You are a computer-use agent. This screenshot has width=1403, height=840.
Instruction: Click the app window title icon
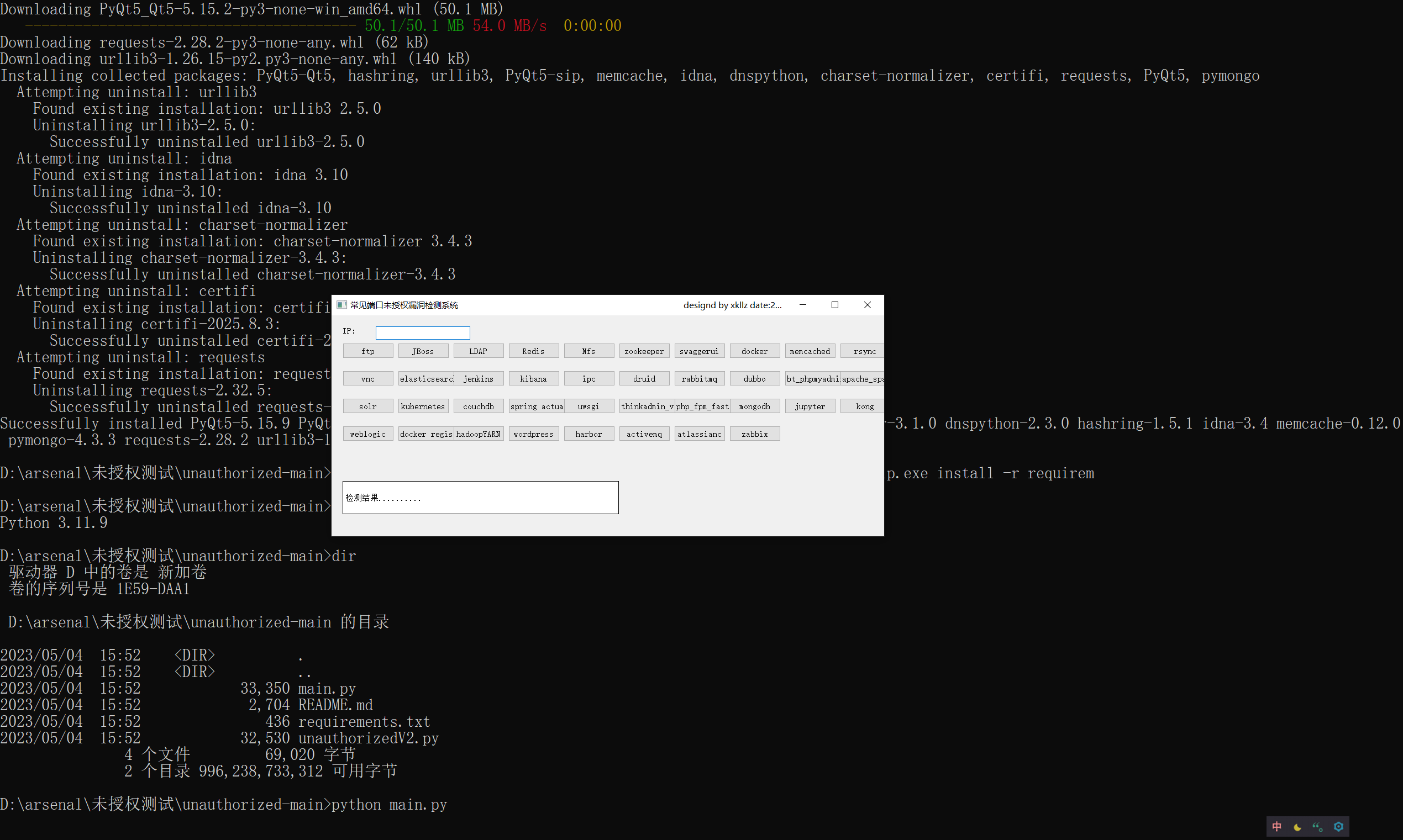341,305
